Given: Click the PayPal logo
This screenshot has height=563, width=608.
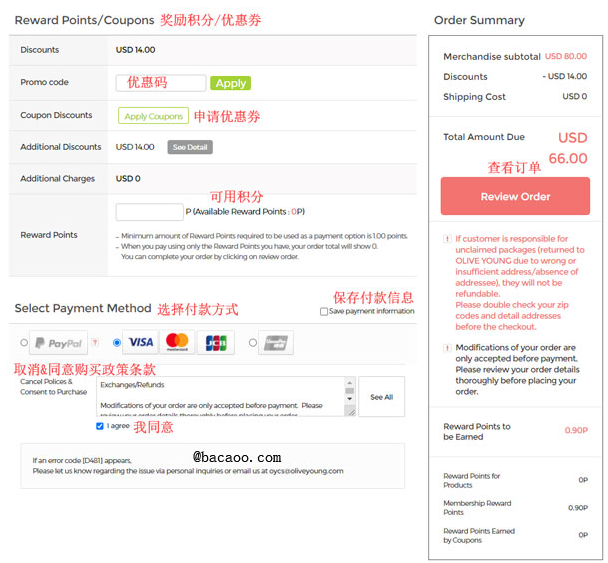Looking at the screenshot, I should click(x=59, y=343).
